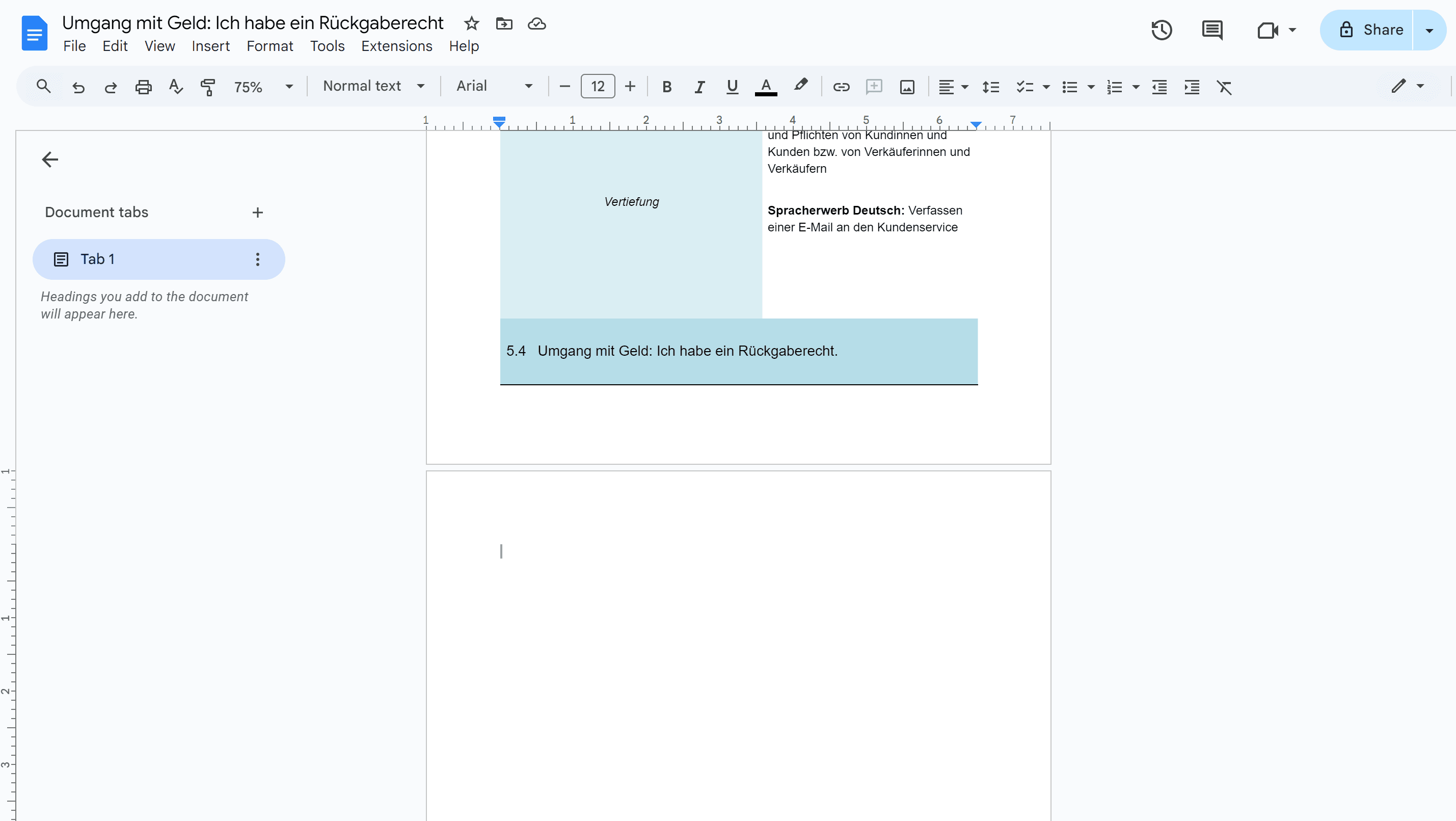Undo the last action
Screen dimensions: 1456x821
pos(78,87)
